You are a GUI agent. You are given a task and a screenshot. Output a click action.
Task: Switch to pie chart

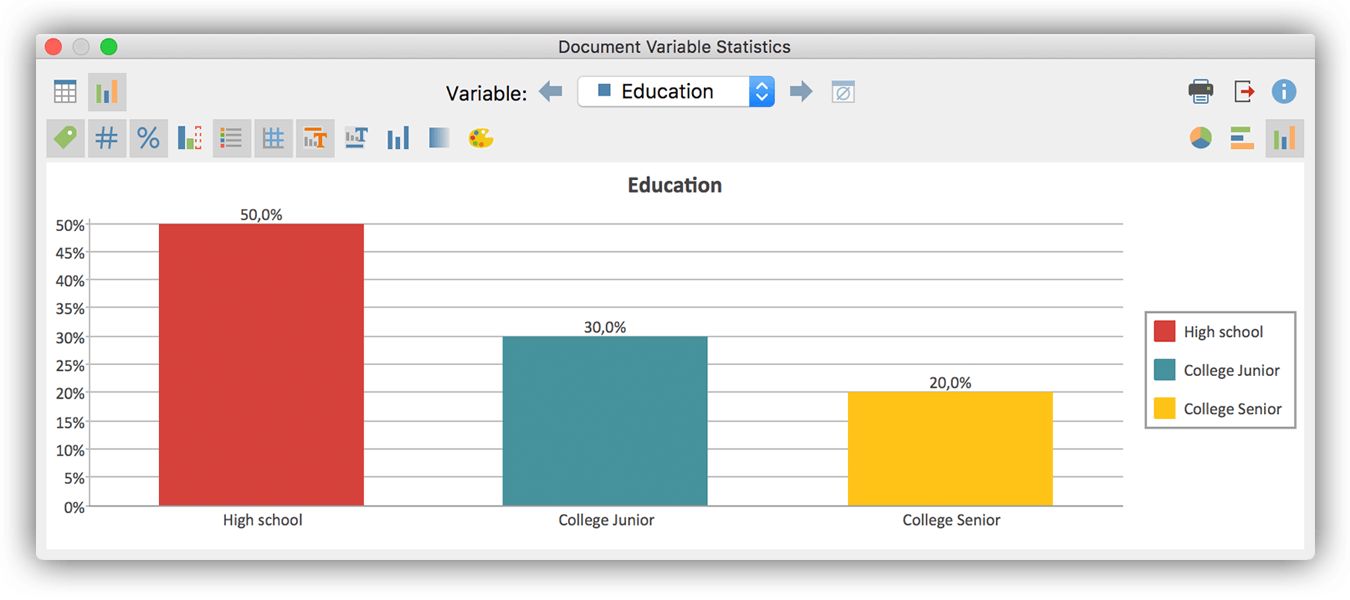[1201, 138]
